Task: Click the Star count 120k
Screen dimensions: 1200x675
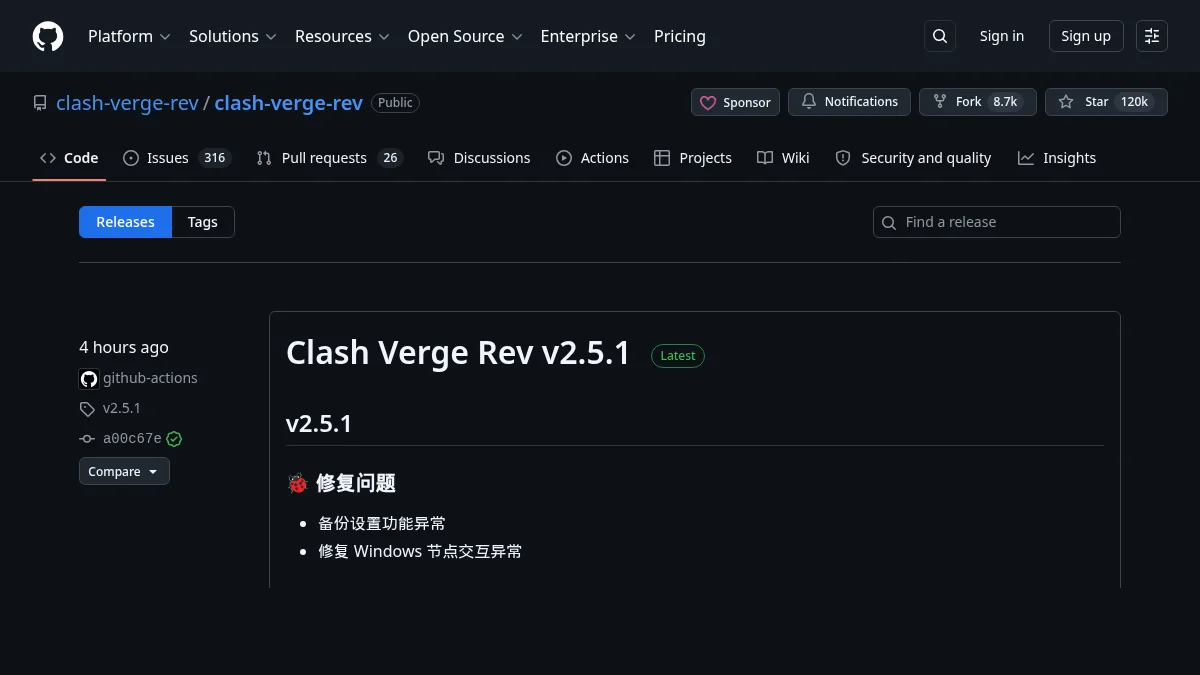Action: (1134, 102)
